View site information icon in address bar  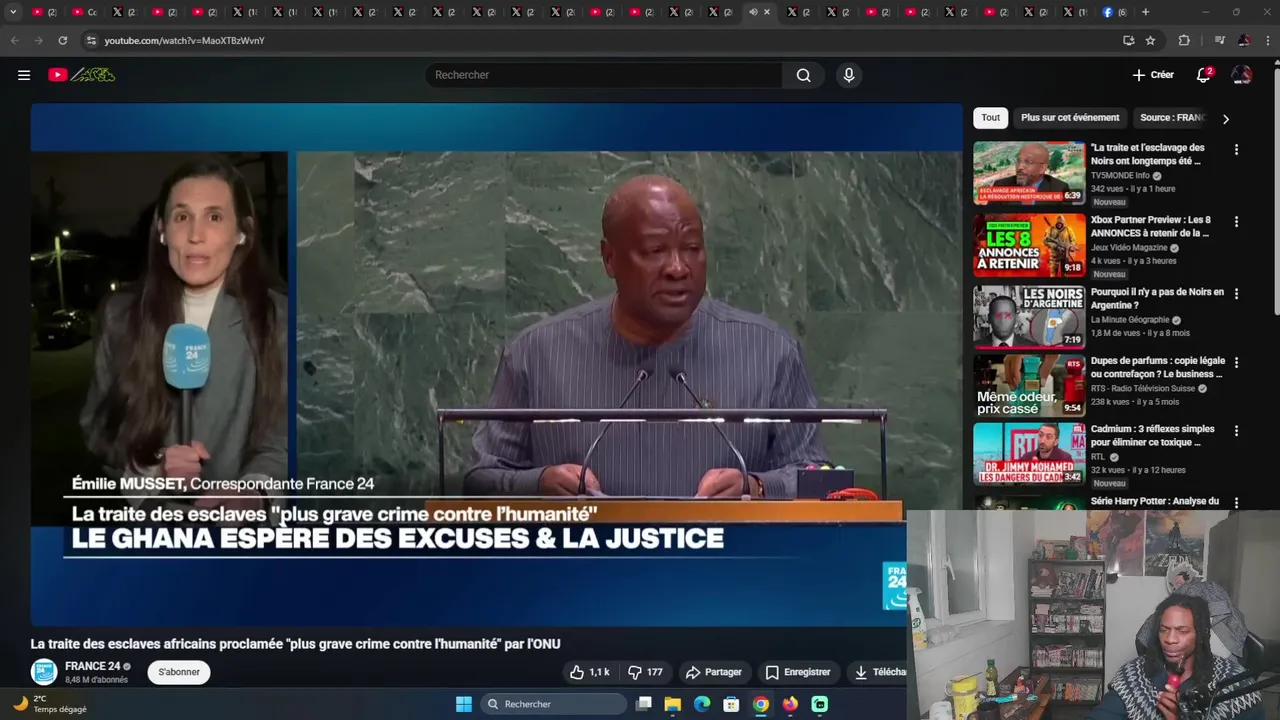click(91, 40)
